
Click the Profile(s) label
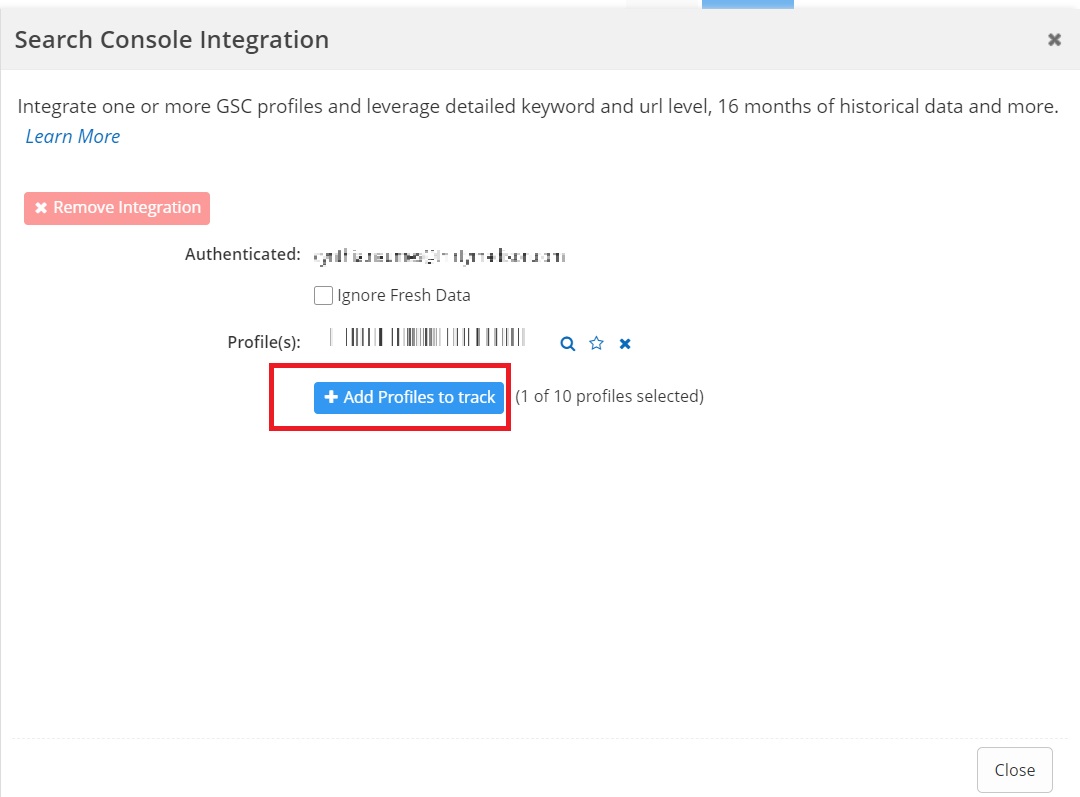(x=263, y=343)
